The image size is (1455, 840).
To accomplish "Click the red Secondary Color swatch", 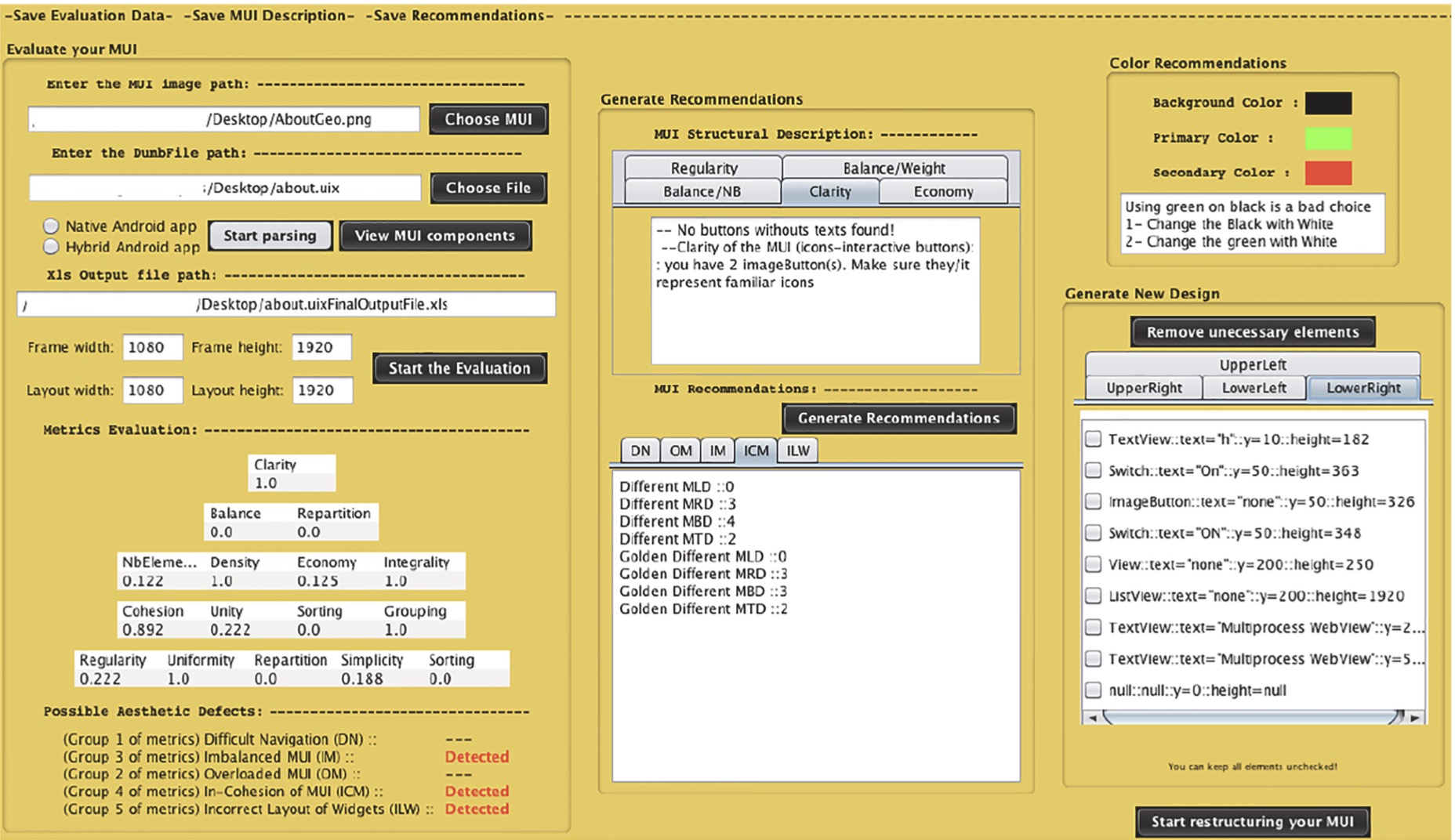I will [x=1328, y=173].
